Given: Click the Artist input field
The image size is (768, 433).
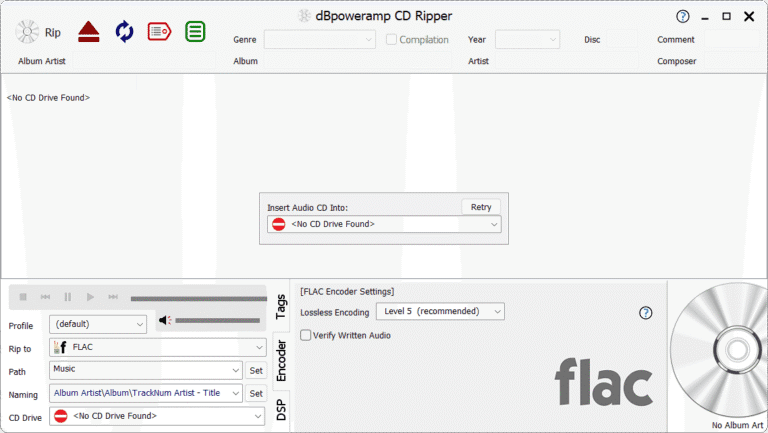Looking at the screenshot, I should click(x=567, y=61).
